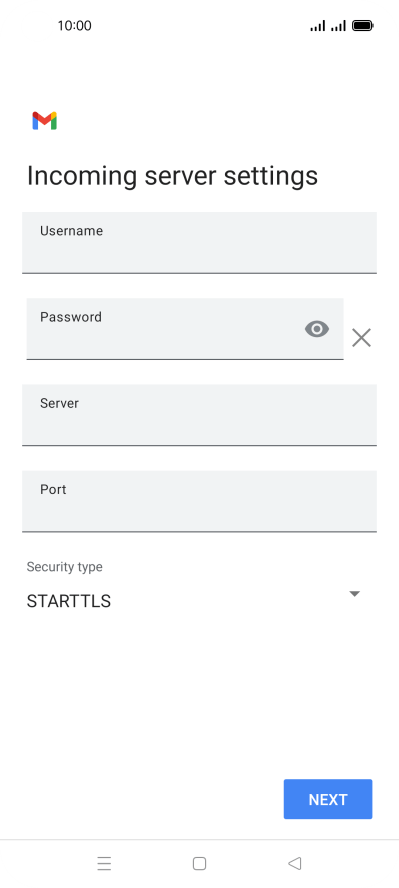Click into the Server field

coord(199,415)
